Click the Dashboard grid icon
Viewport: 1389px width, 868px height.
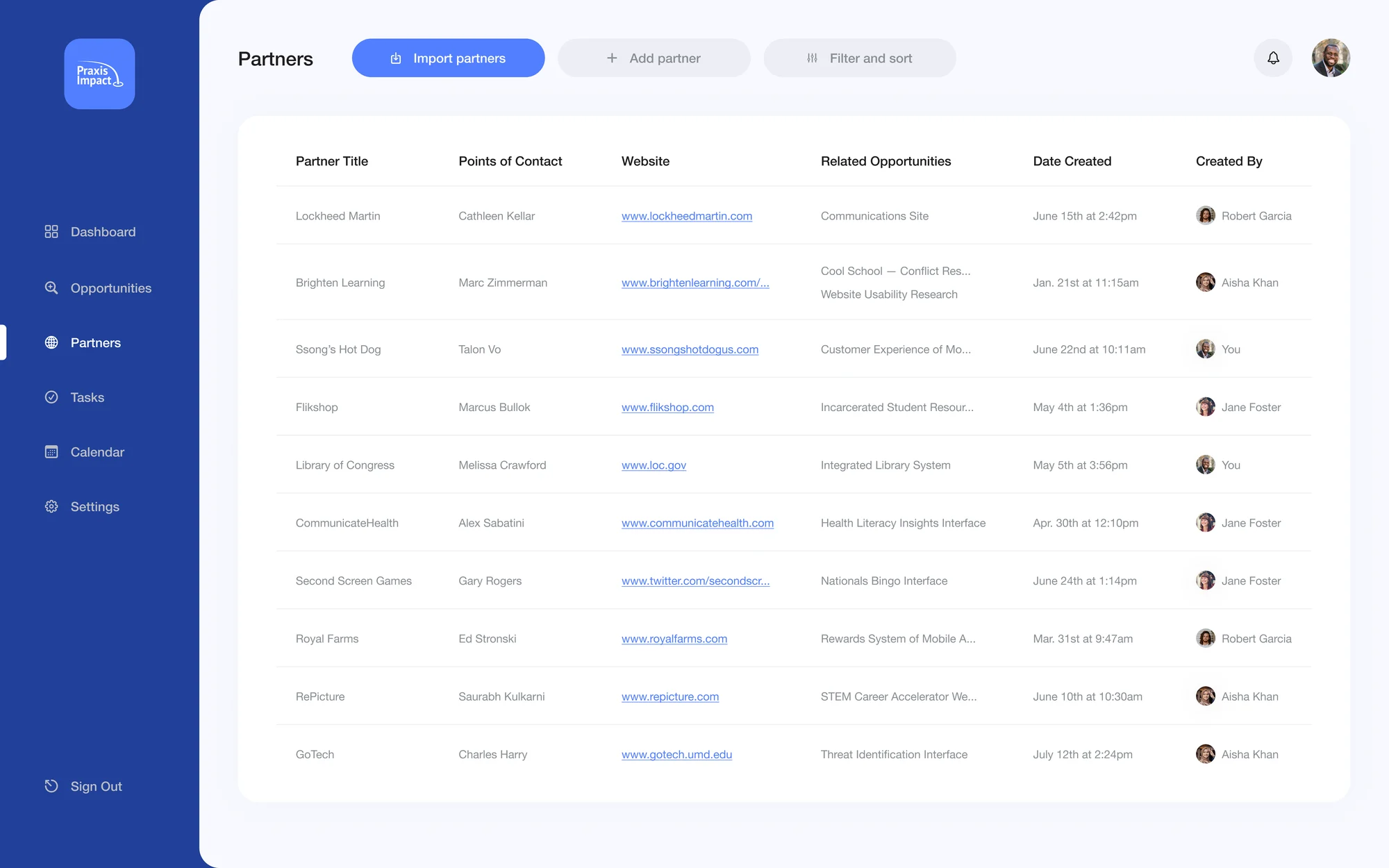pos(51,232)
